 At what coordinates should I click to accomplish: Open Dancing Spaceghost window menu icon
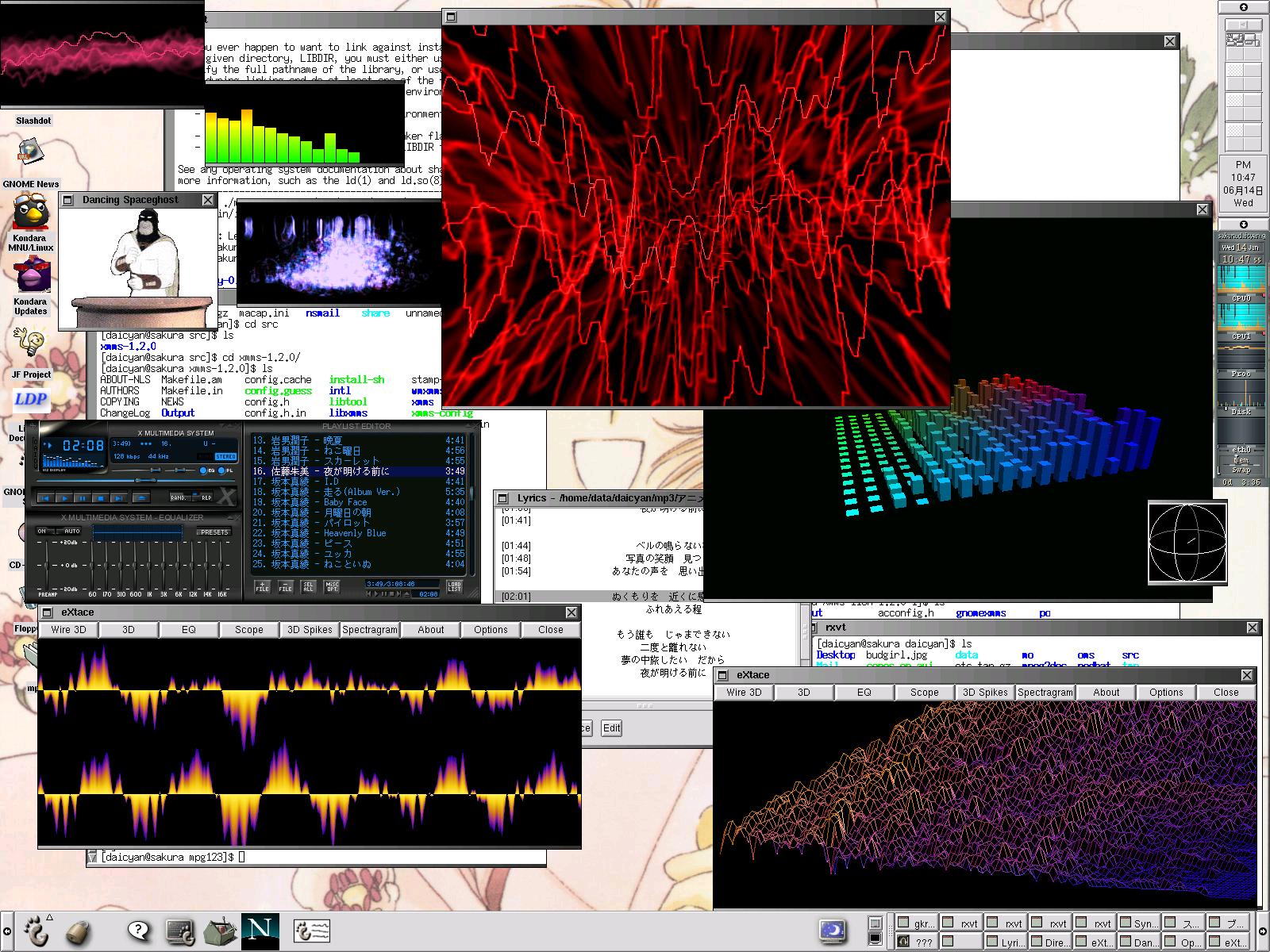click(x=68, y=200)
